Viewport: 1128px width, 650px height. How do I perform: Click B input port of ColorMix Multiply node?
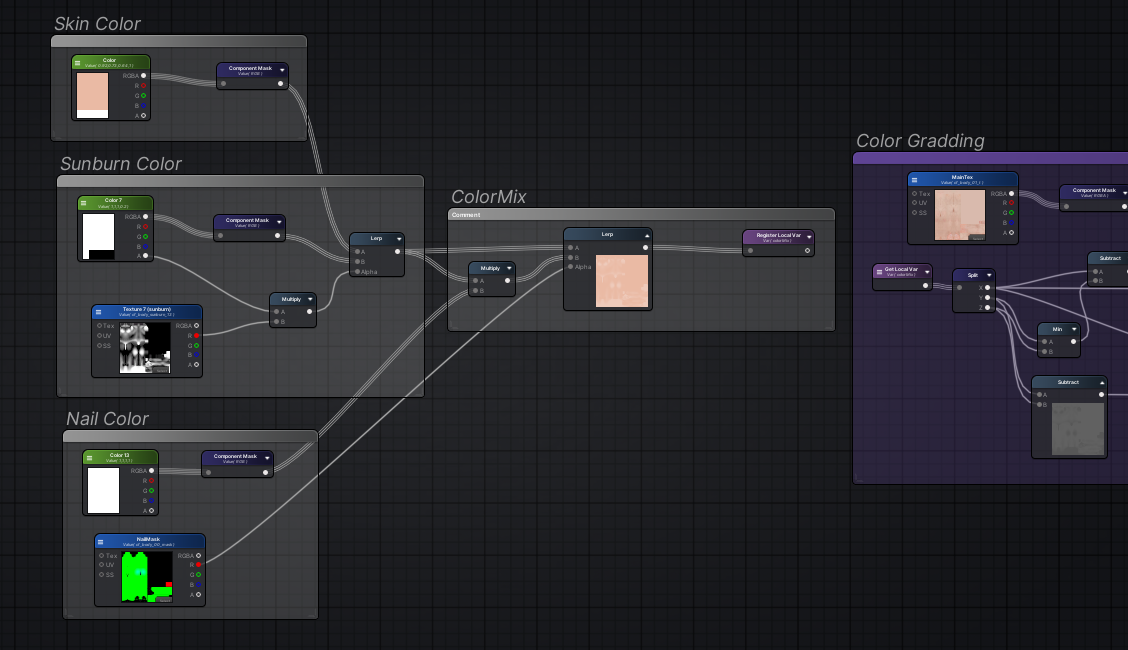pyautogui.click(x=476, y=290)
